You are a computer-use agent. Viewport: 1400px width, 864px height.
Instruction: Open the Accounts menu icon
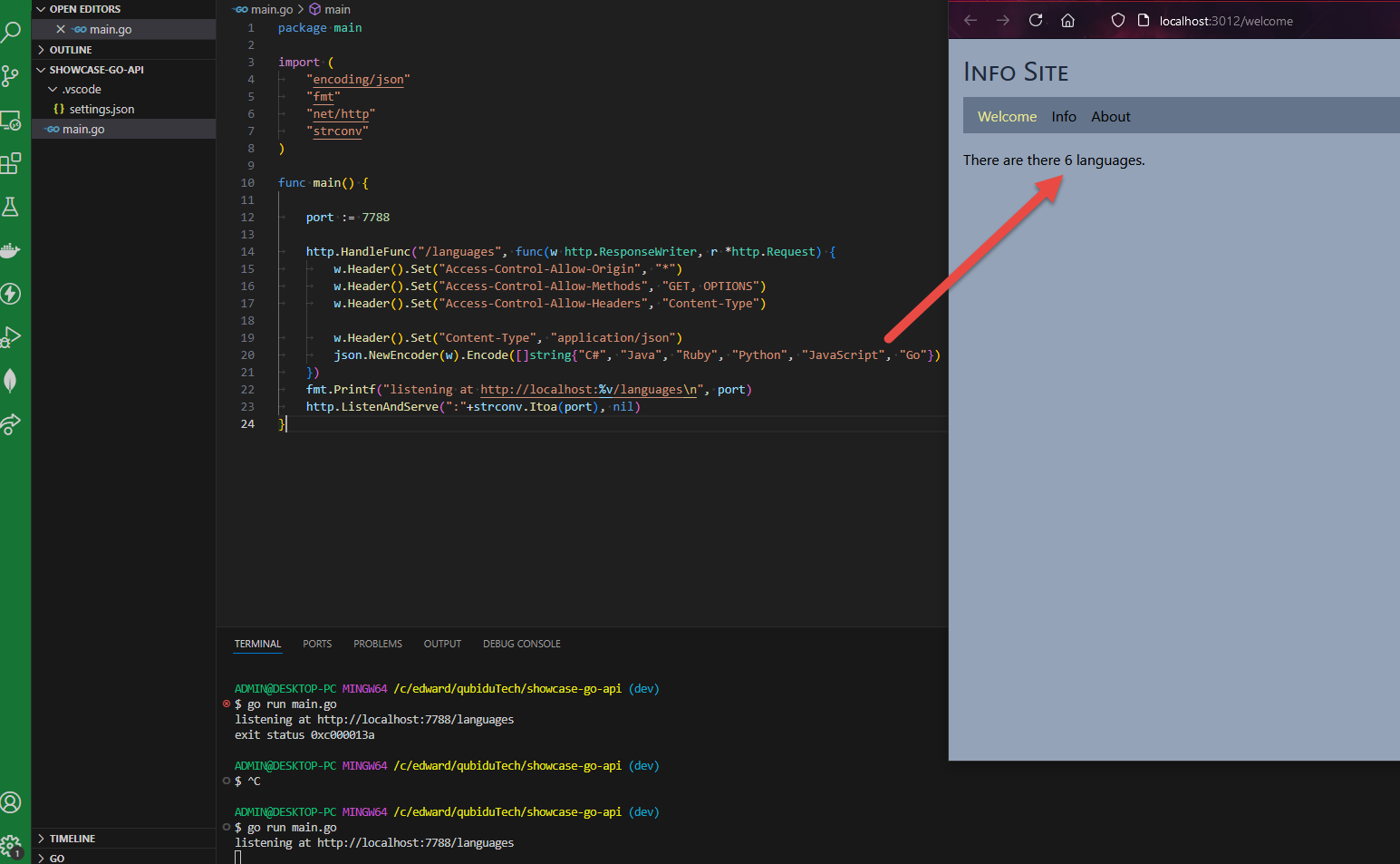coord(11,802)
